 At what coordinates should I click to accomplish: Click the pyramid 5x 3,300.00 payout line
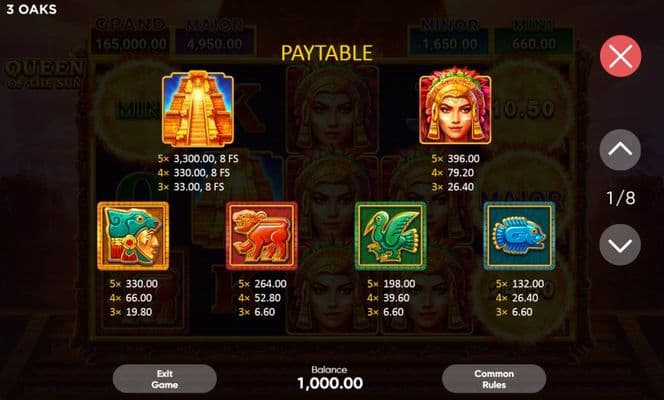pyautogui.click(x=198, y=159)
